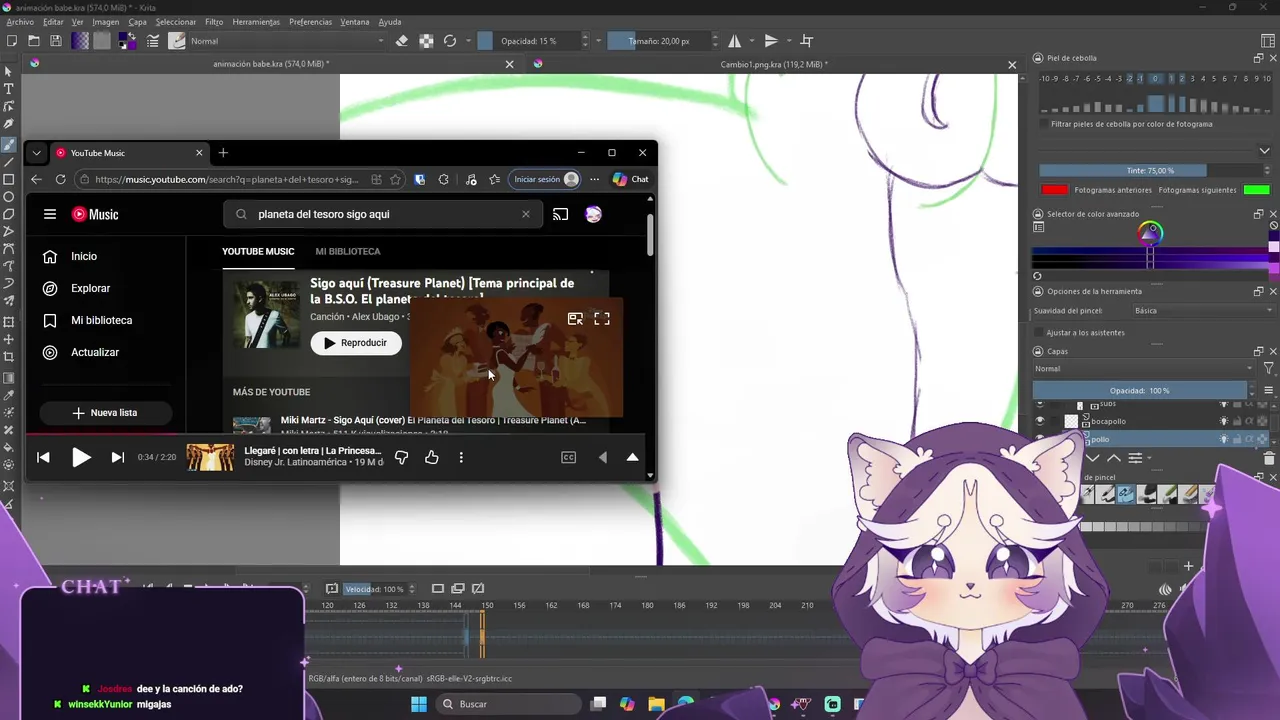Select the Shape Select arrow tool
Viewport: 1280px width, 720px height.
(9, 71)
